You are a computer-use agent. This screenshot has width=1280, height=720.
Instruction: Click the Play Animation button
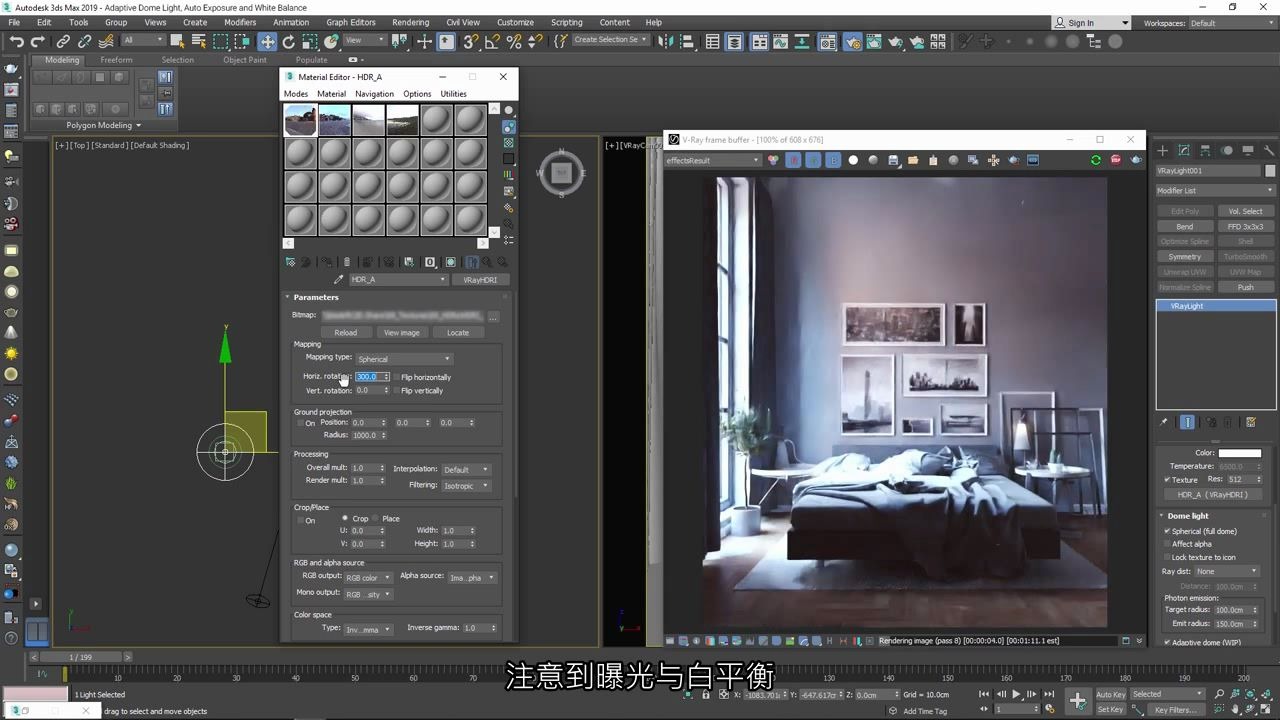click(1016, 694)
